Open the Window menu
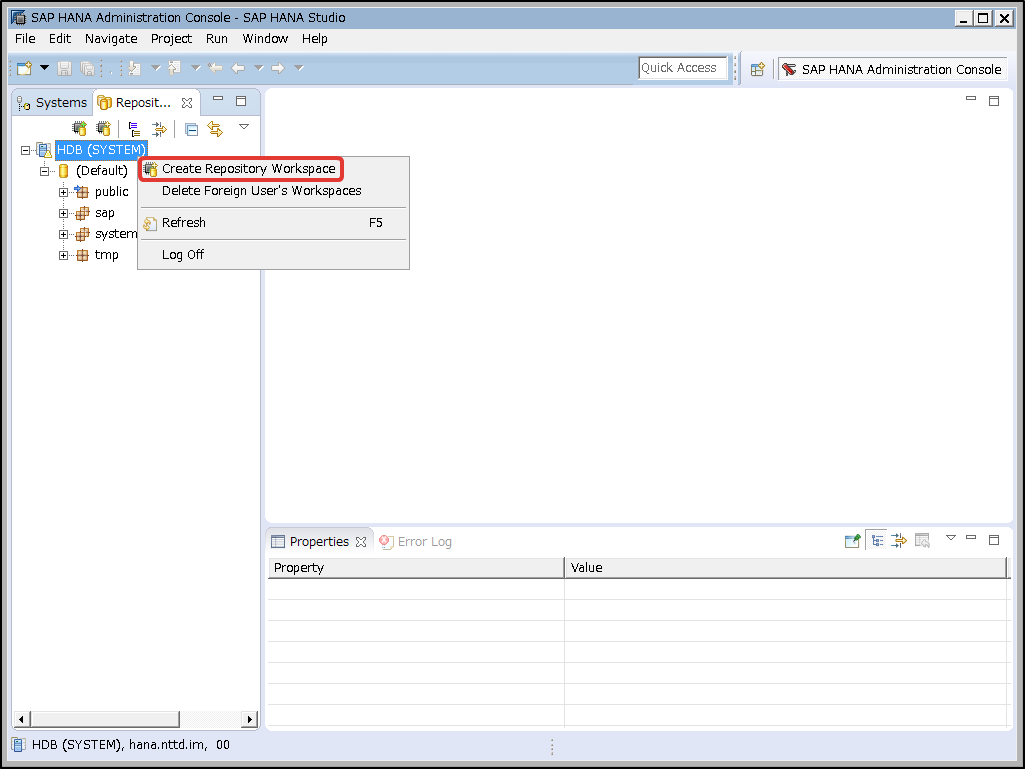Image resolution: width=1025 pixels, height=769 pixels. (x=265, y=39)
